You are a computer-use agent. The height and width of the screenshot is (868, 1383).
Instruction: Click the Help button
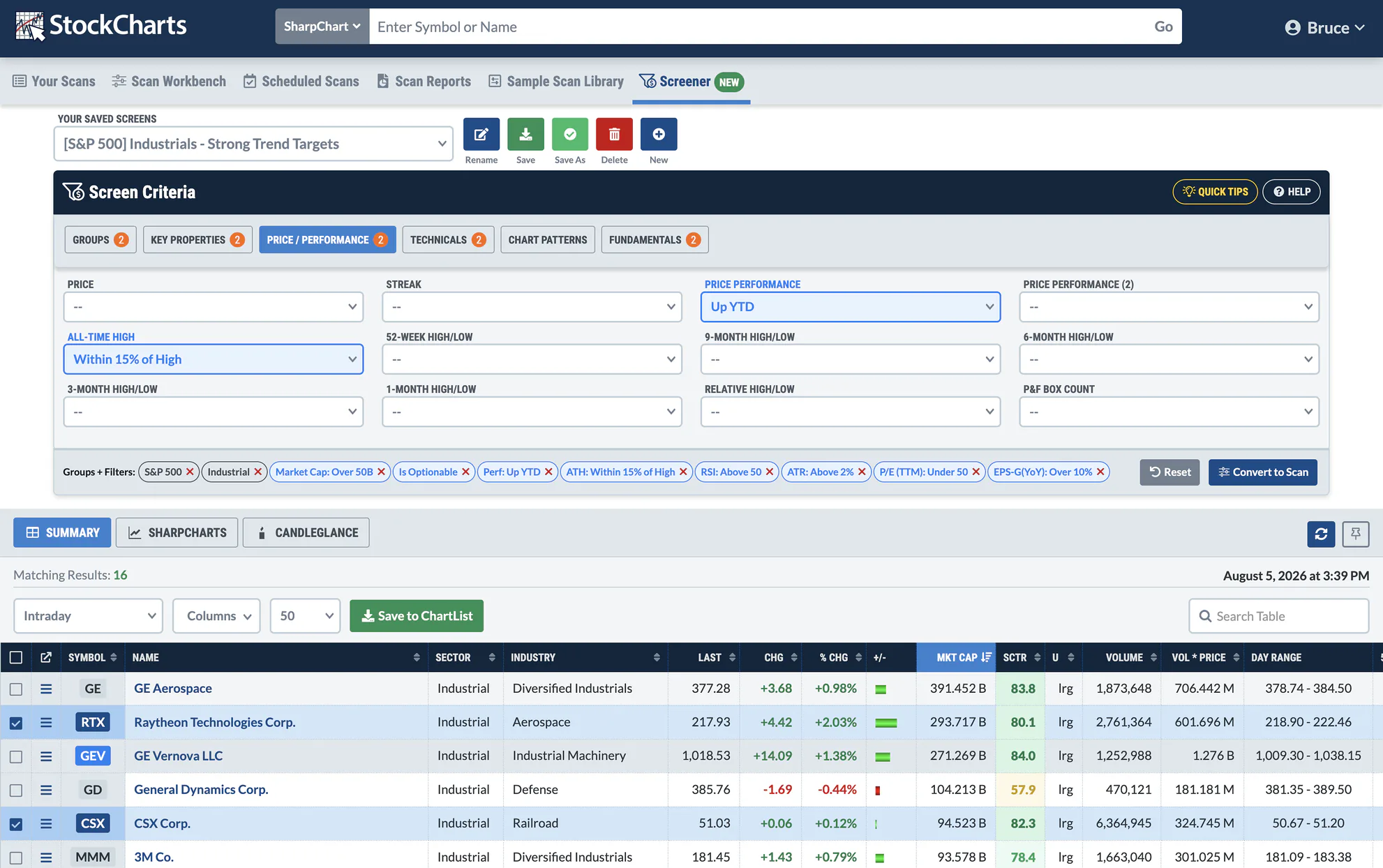(x=1292, y=192)
